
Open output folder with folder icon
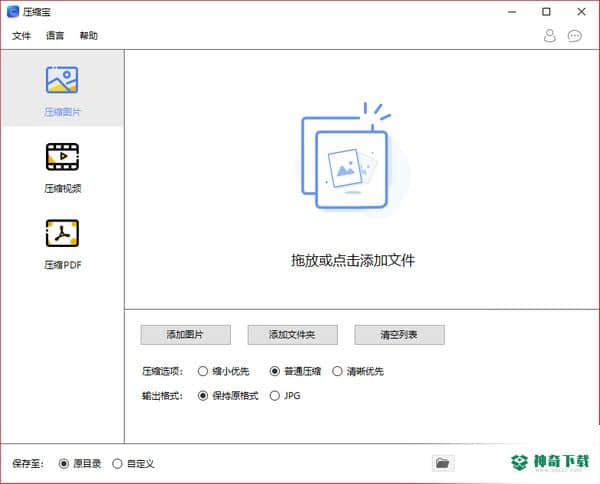(443, 463)
